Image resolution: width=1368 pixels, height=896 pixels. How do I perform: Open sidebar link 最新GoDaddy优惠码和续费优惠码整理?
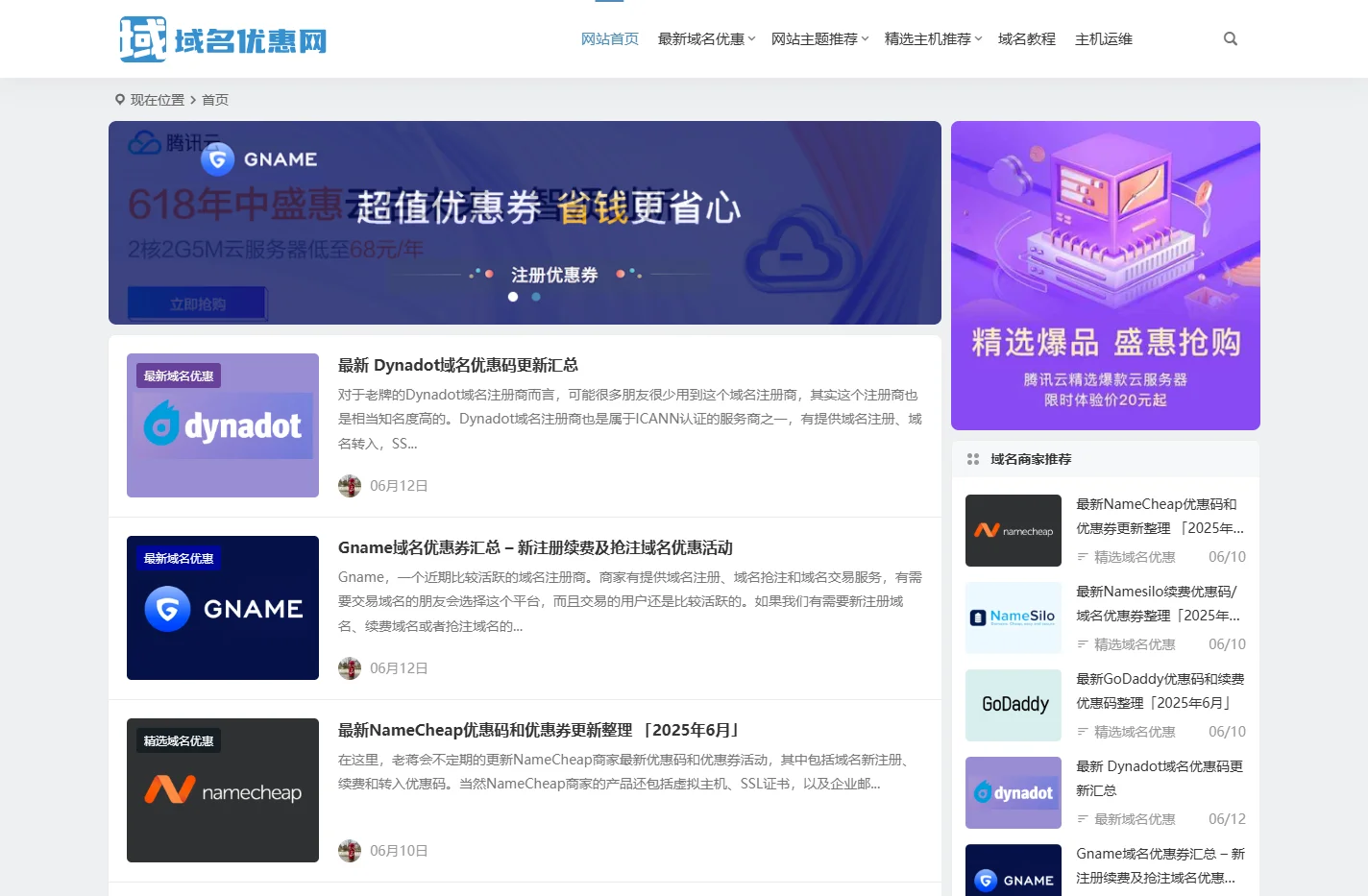coord(1160,690)
